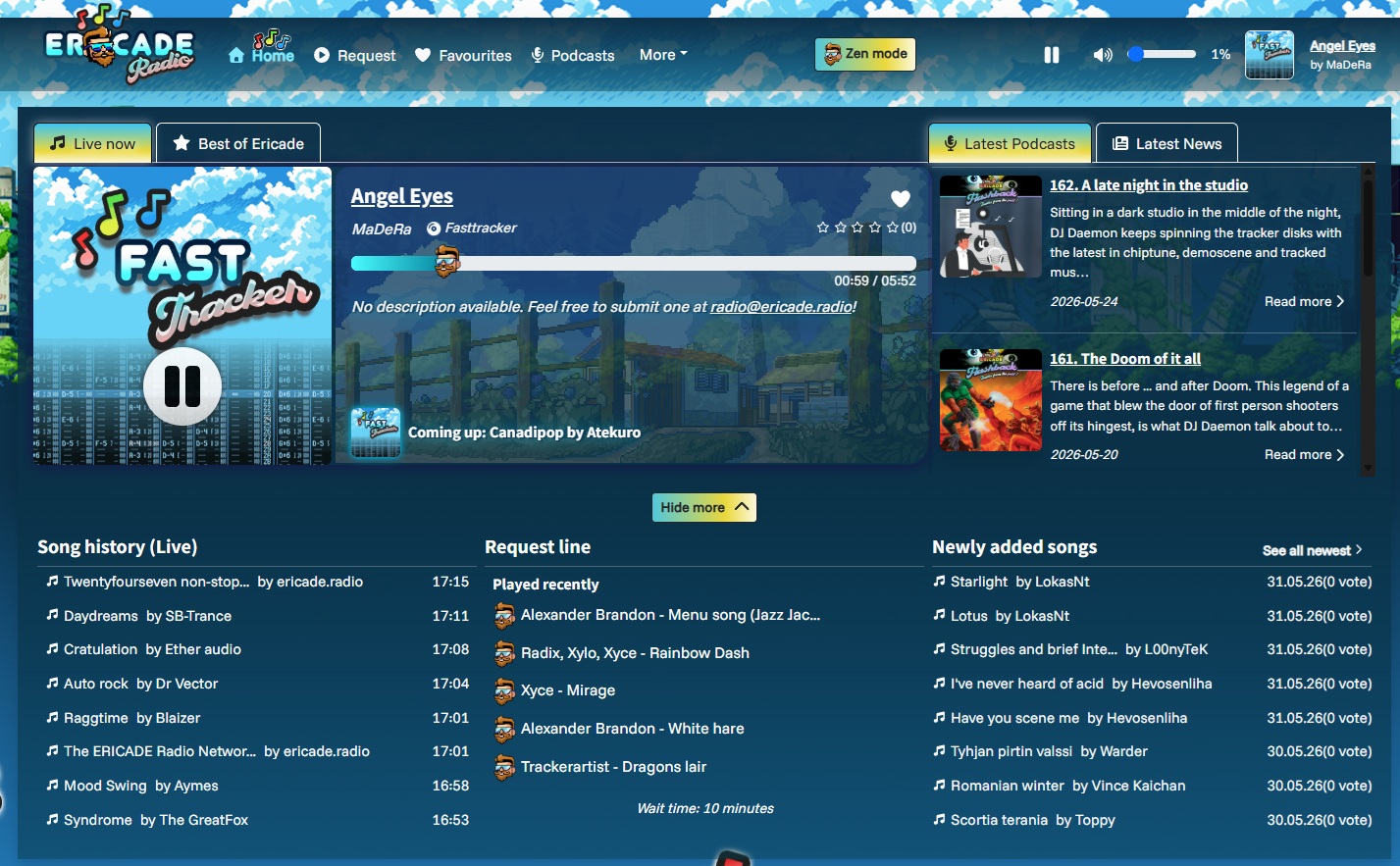
Task: Click note icon beside Have you scene me
Action: pyautogui.click(x=939, y=717)
